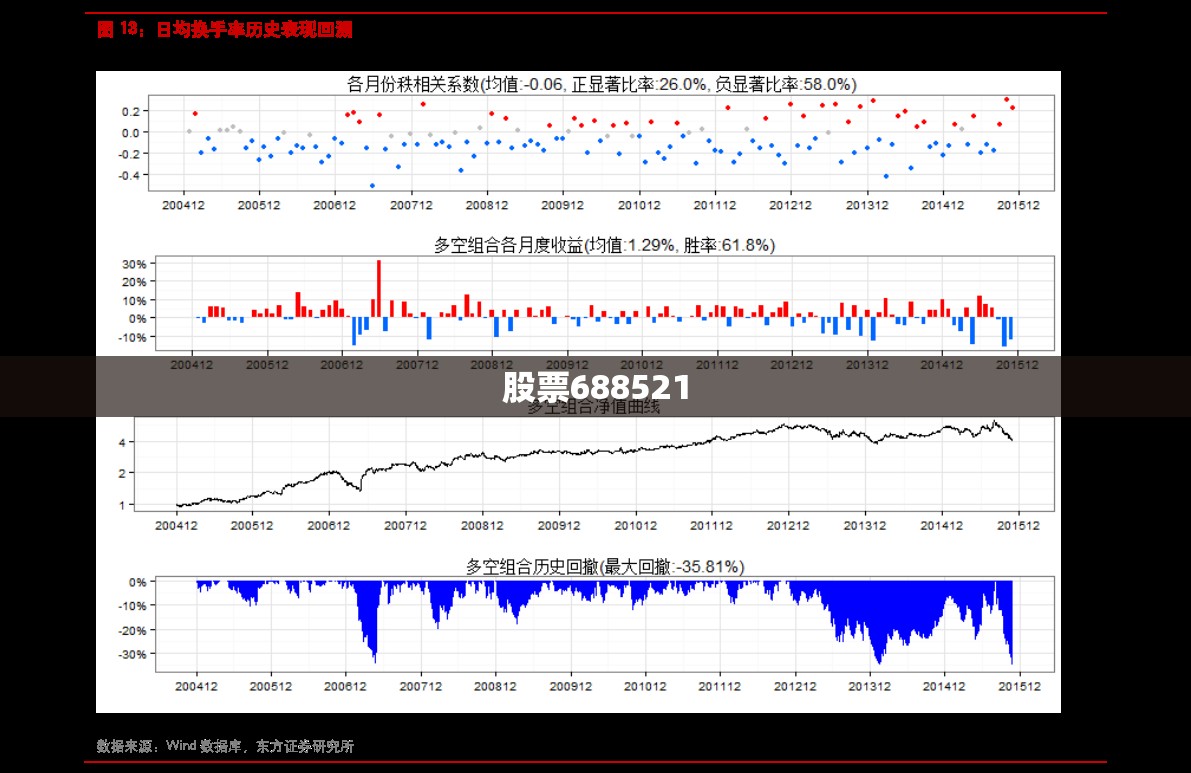The height and width of the screenshot is (773, 1191).
Task: Click y-axis value '0.0' on the correlation chart
Action: click(x=131, y=133)
